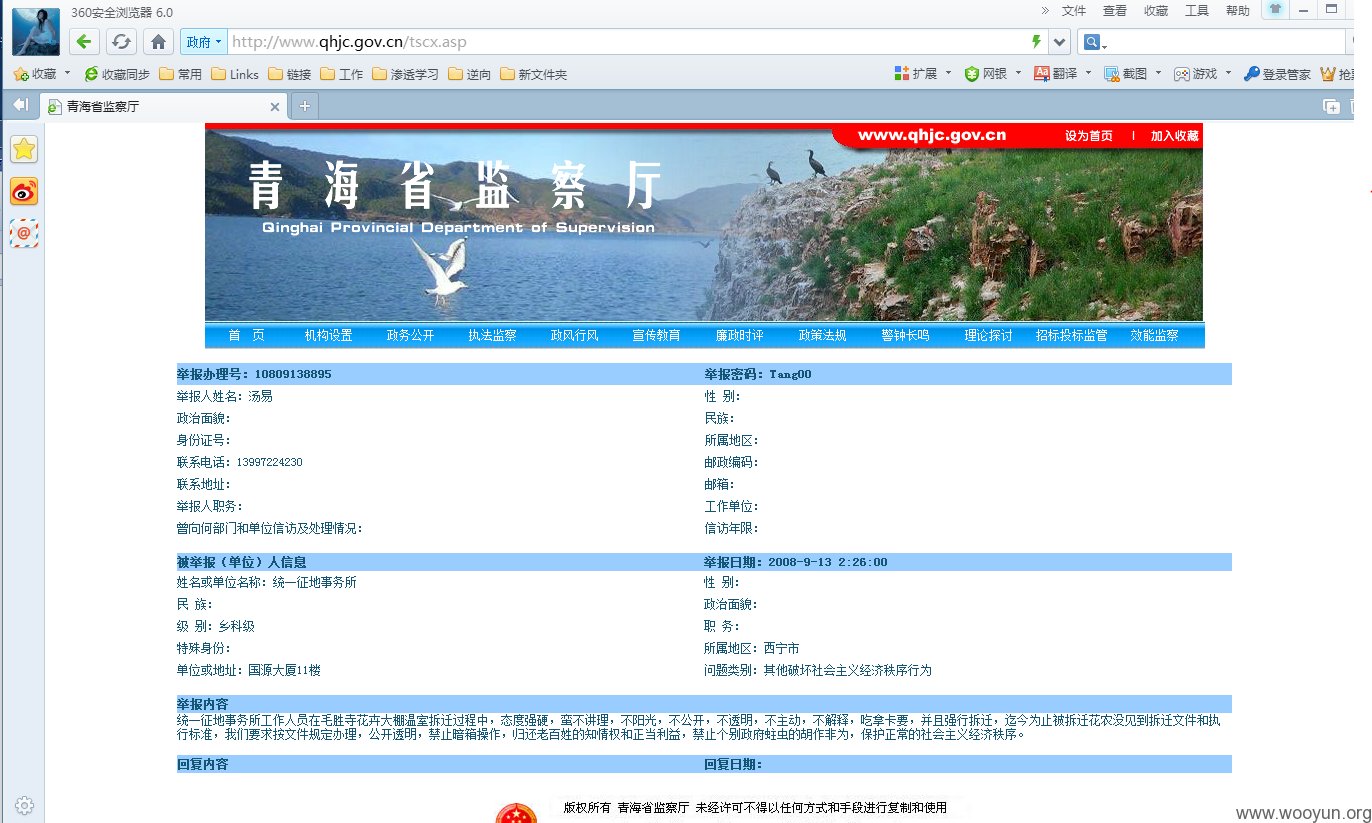Expand the 游戏 dropdown arrow
1372x823 pixels.
[1228, 73]
